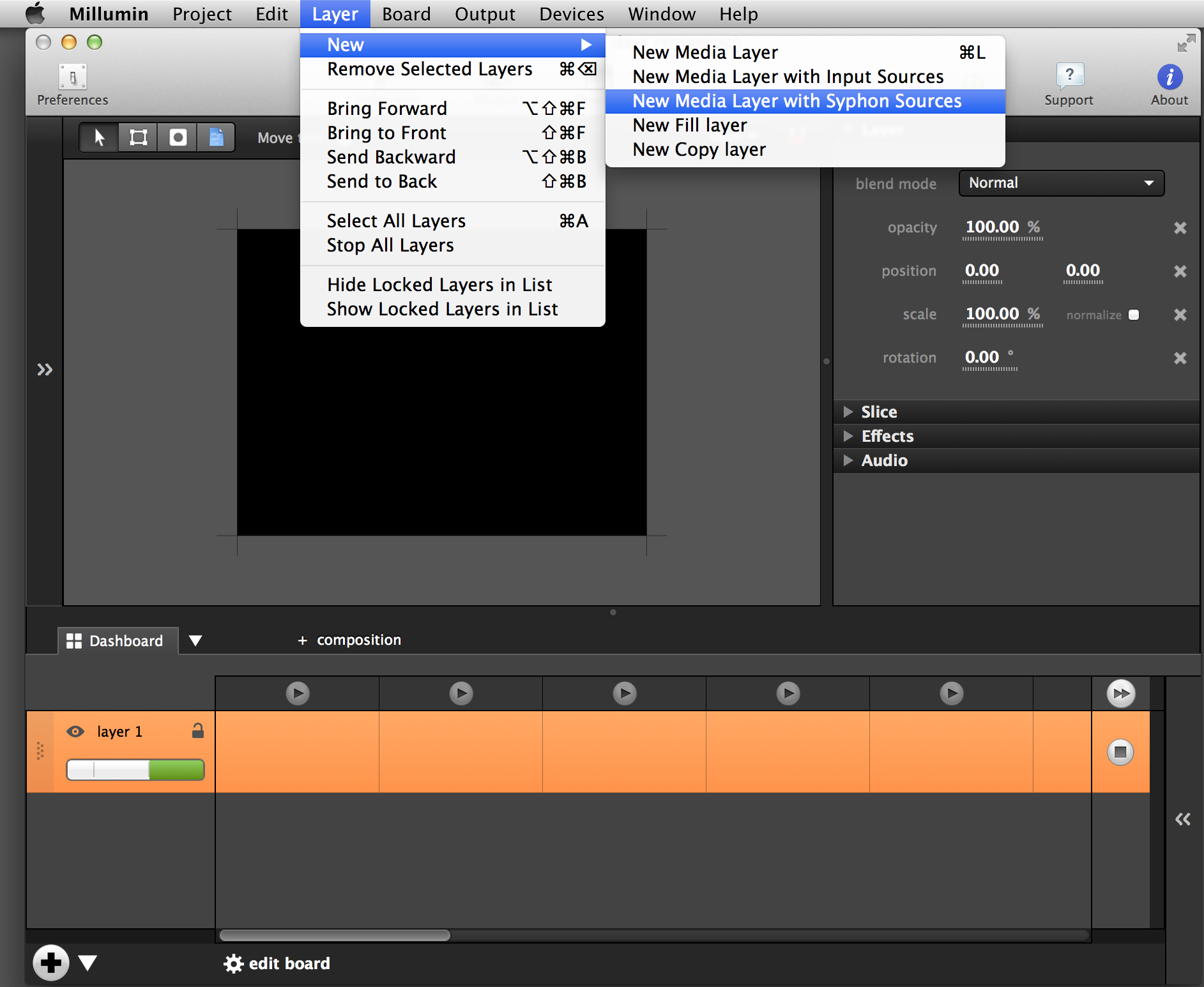Select Send Backward
The width and height of the screenshot is (1204, 987).
coord(453,157)
